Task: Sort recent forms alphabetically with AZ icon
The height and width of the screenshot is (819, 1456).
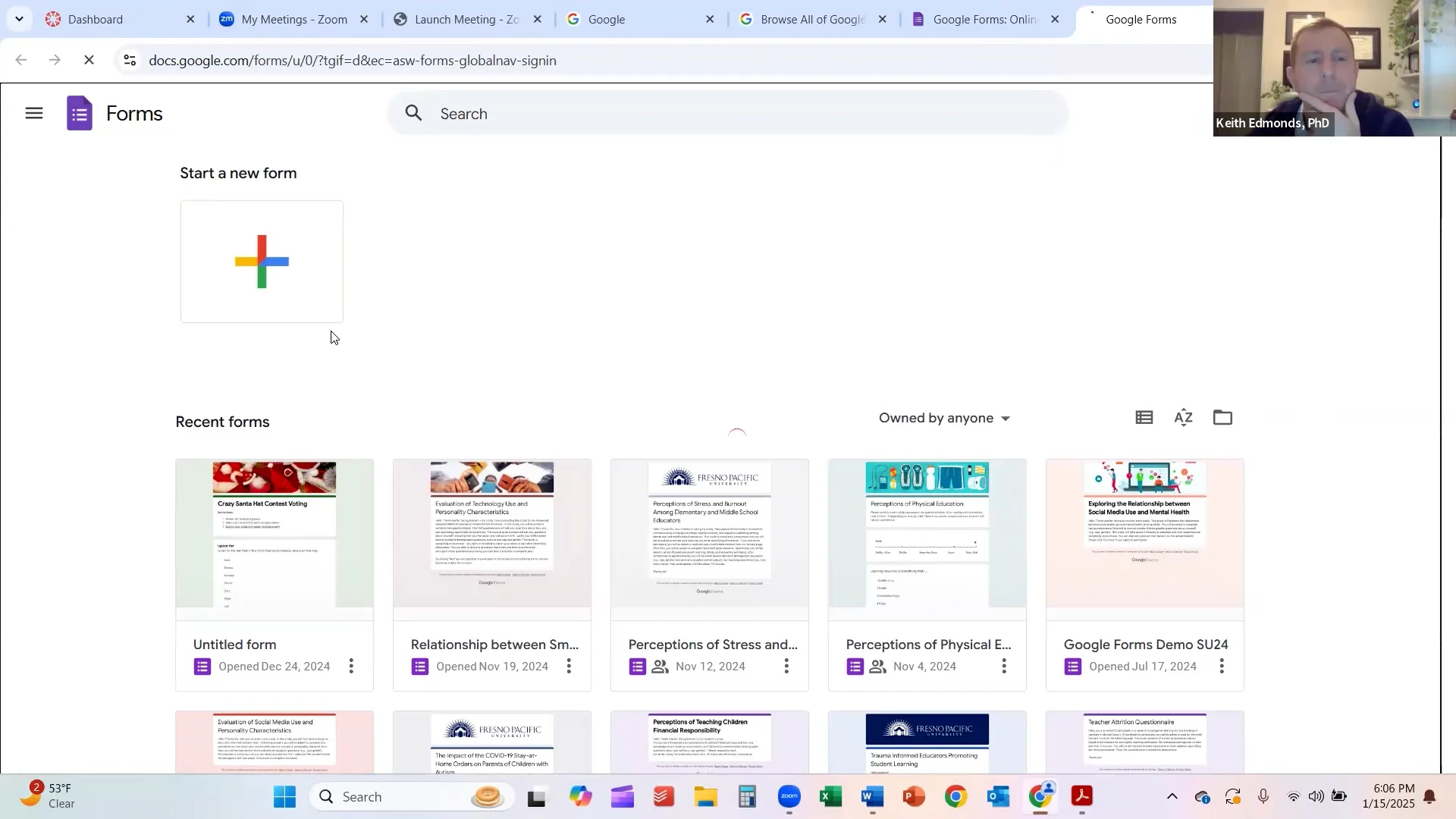Action: pos(1182,417)
